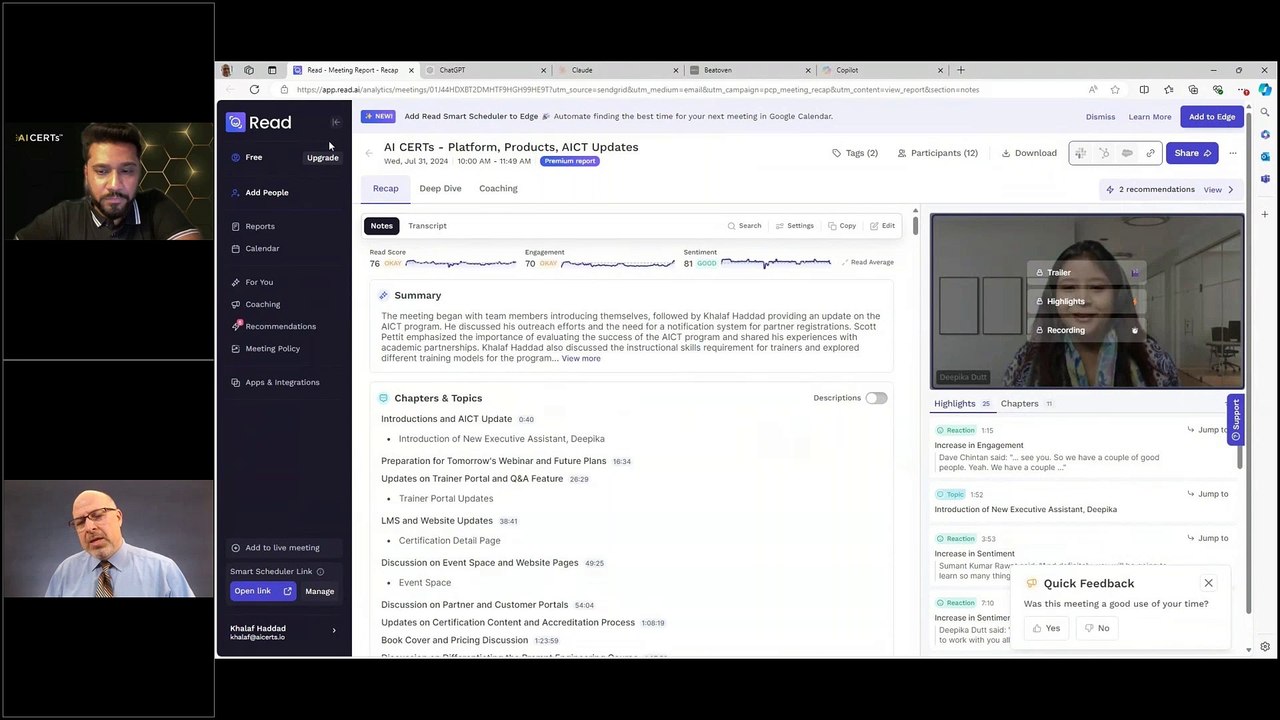Open Participants (12) list

pyautogui.click(x=937, y=153)
